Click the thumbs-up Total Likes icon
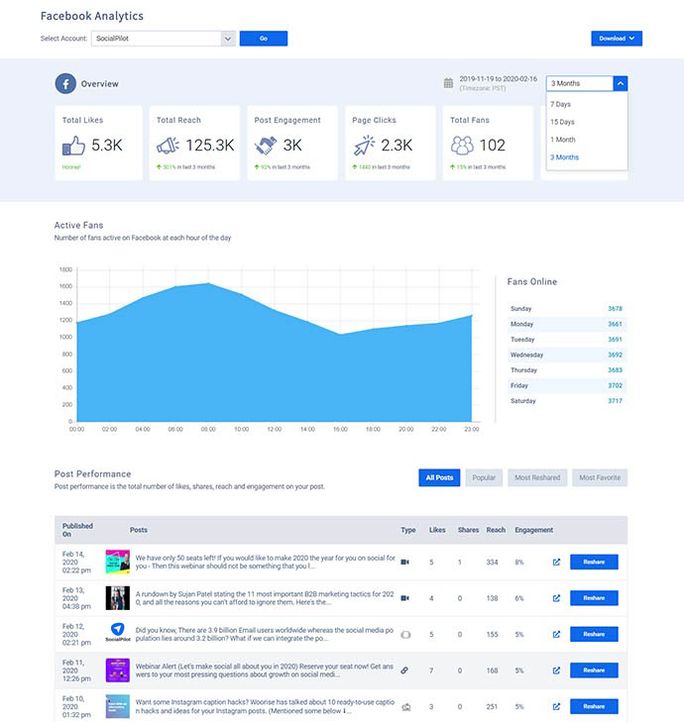The width and height of the screenshot is (684, 723). [74, 145]
